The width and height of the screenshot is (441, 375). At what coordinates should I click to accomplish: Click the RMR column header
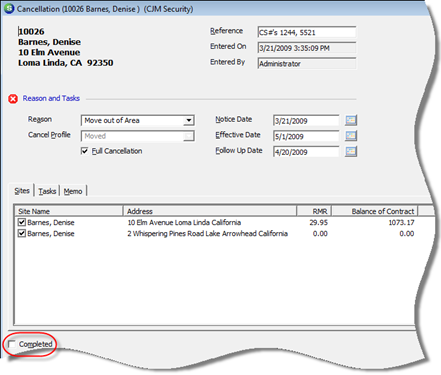click(x=314, y=211)
